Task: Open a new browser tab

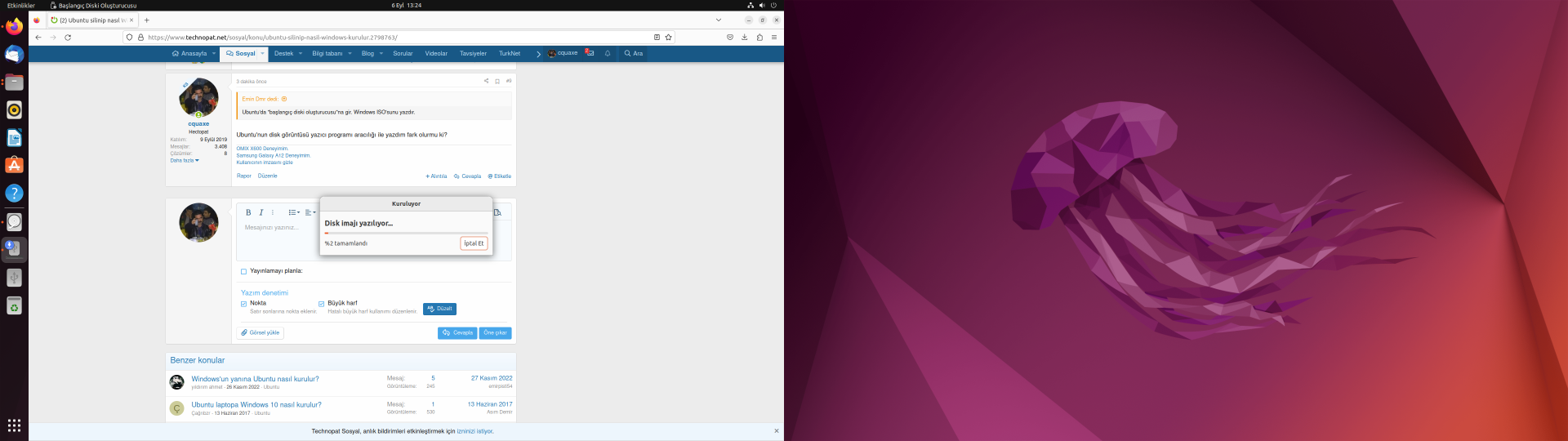Action: (x=147, y=20)
